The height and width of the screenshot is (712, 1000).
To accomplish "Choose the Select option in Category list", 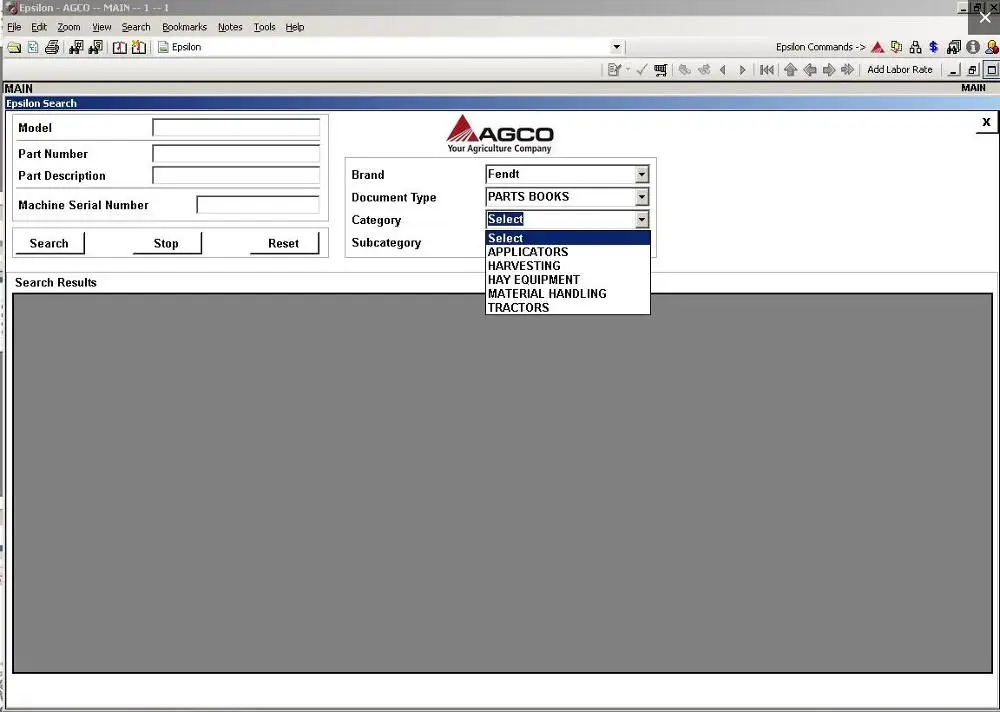I will (x=568, y=238).
